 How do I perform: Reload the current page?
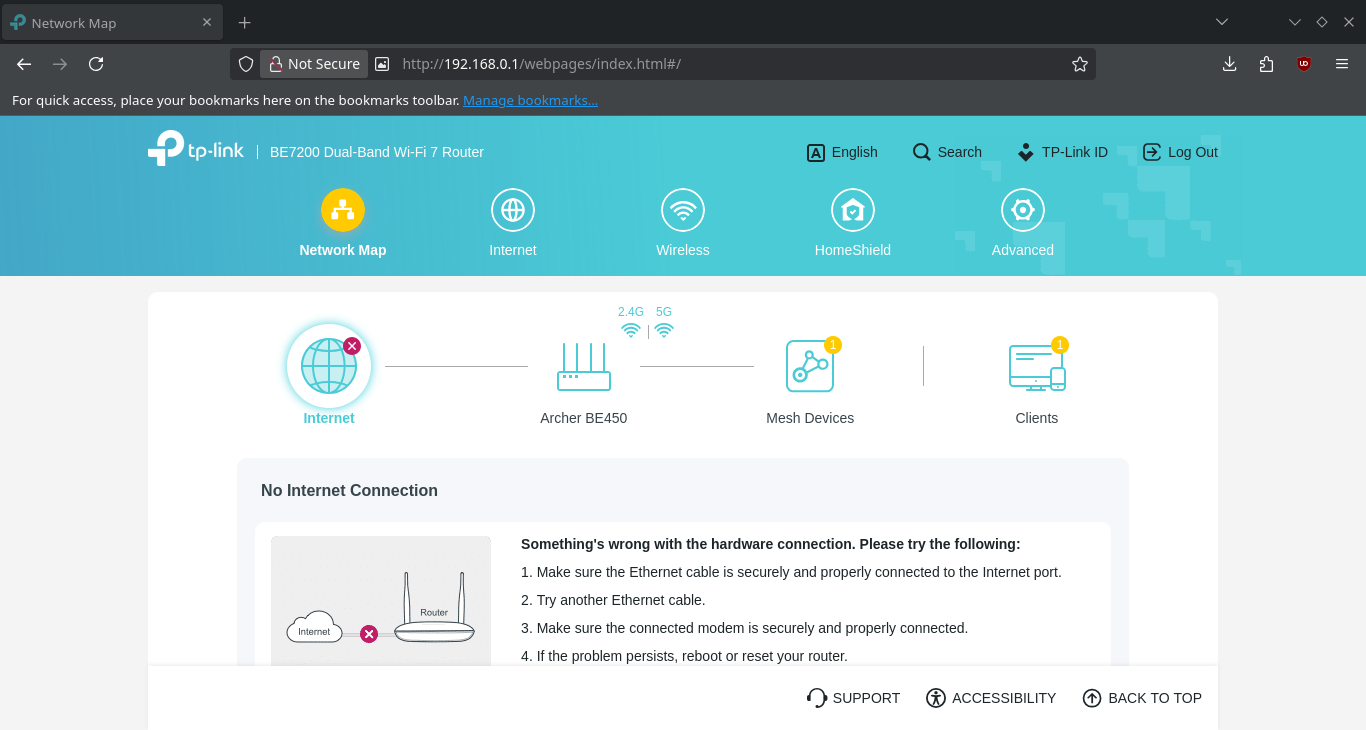(x=96, y=64)
